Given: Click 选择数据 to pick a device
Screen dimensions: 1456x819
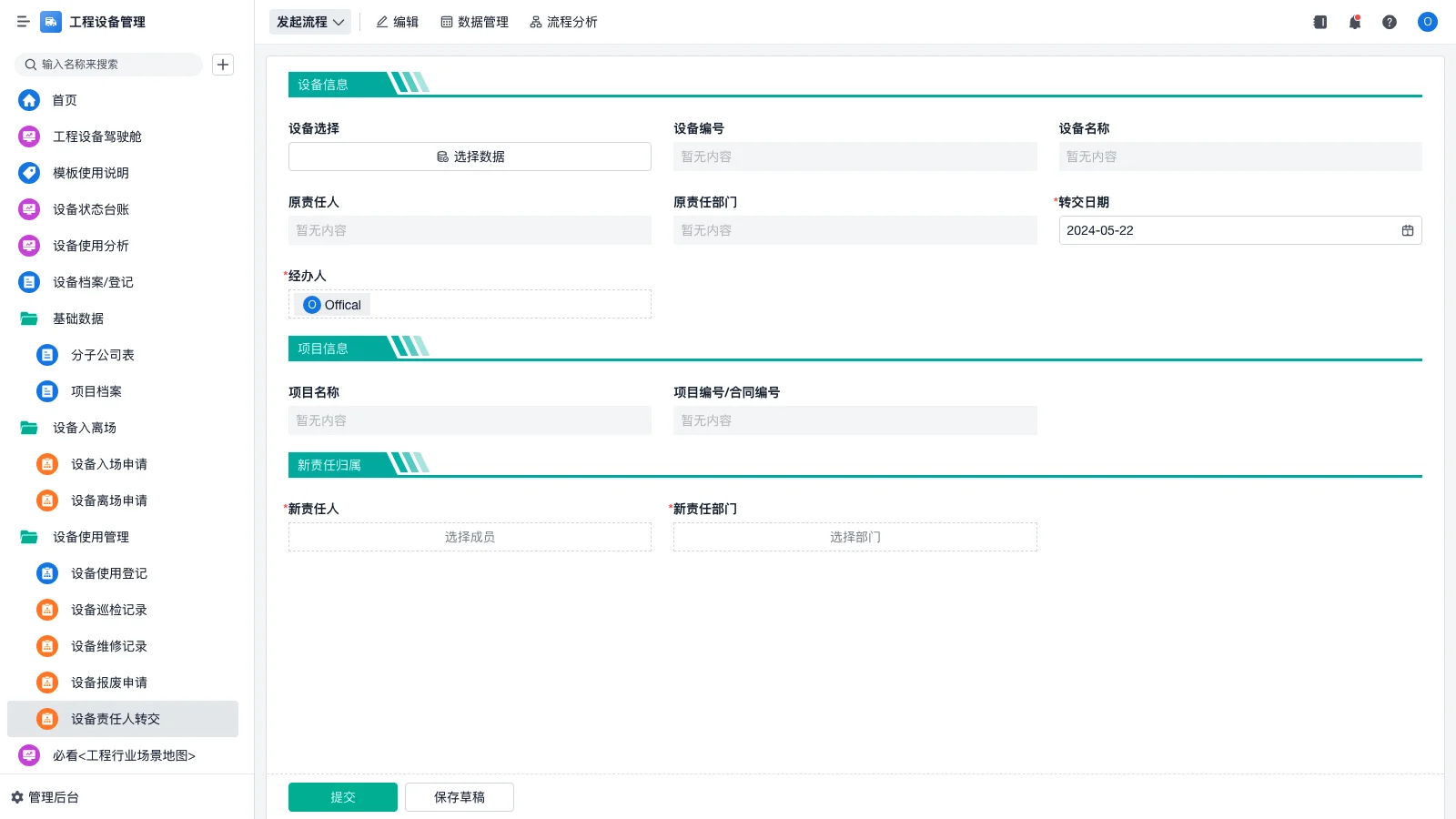Looking at the screenshot, I should coord(470,156).
